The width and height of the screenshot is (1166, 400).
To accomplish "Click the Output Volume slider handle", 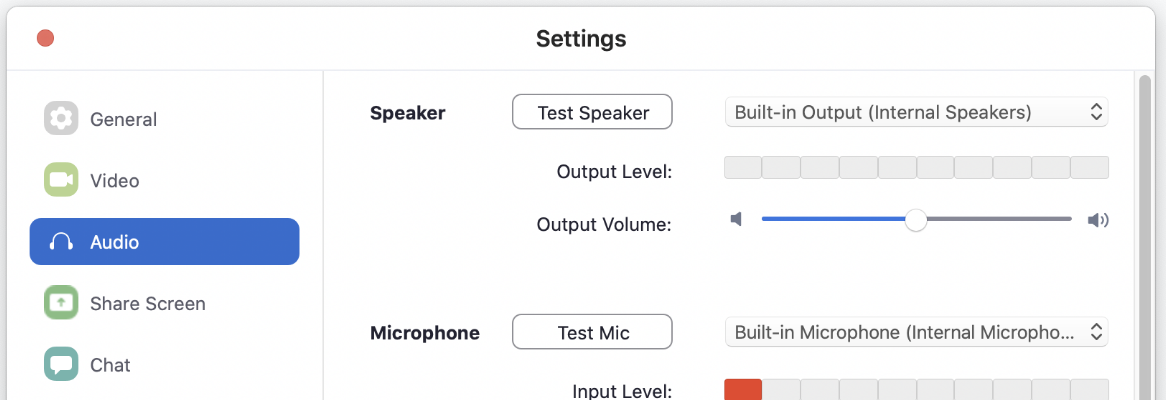I will tap(915, 219).
